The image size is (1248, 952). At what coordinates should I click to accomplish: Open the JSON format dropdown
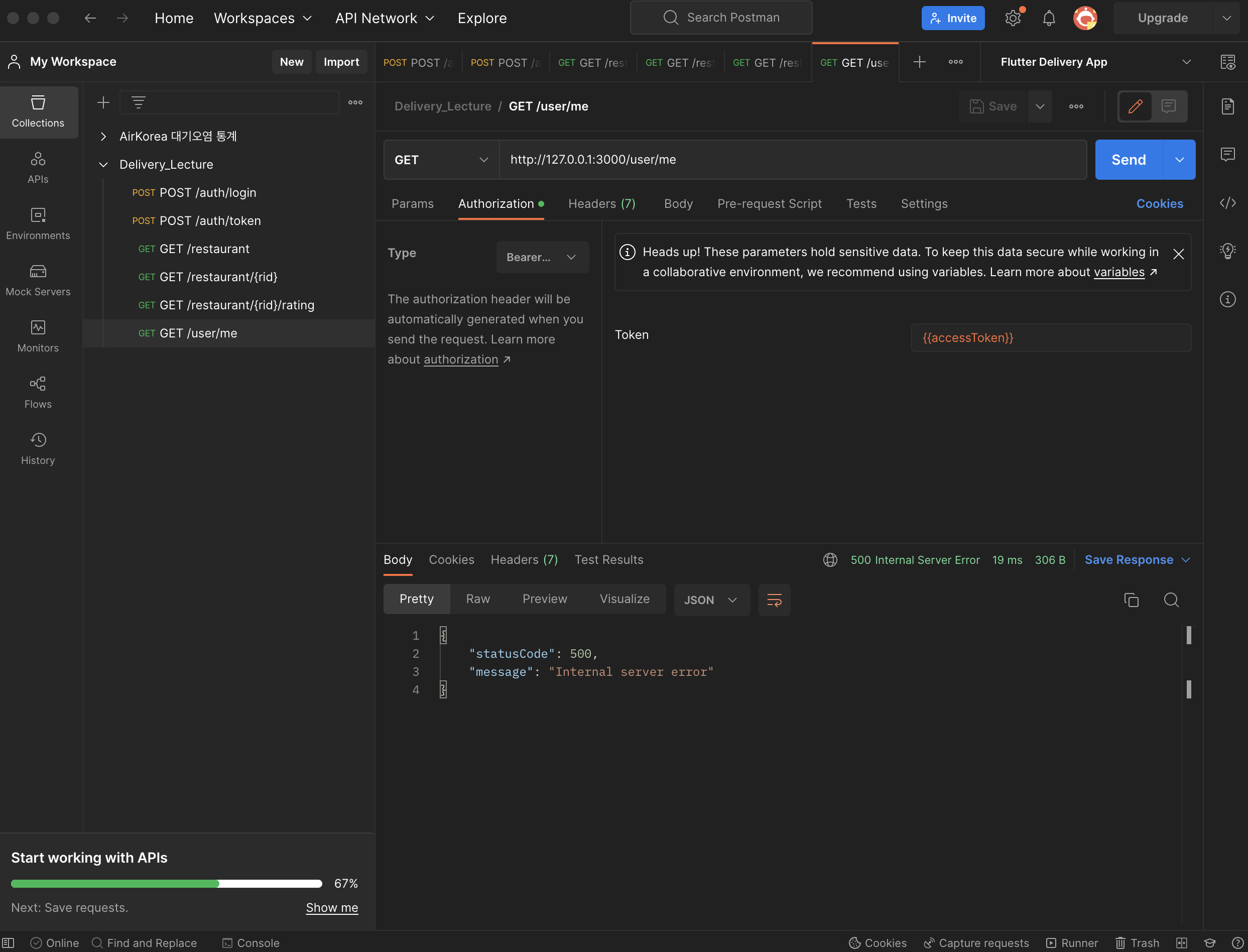point(711,600)
